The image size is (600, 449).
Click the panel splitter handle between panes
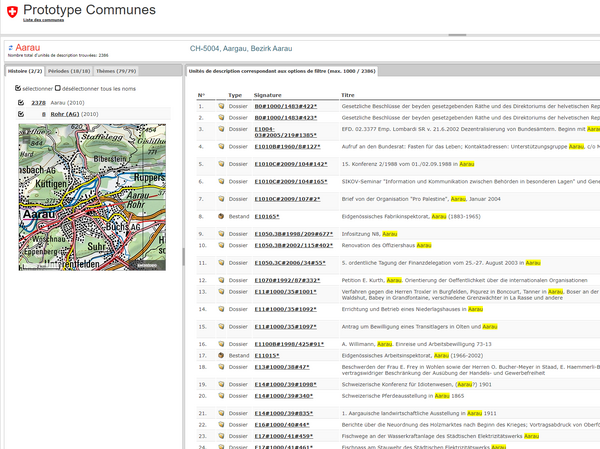tap(183, 256)
